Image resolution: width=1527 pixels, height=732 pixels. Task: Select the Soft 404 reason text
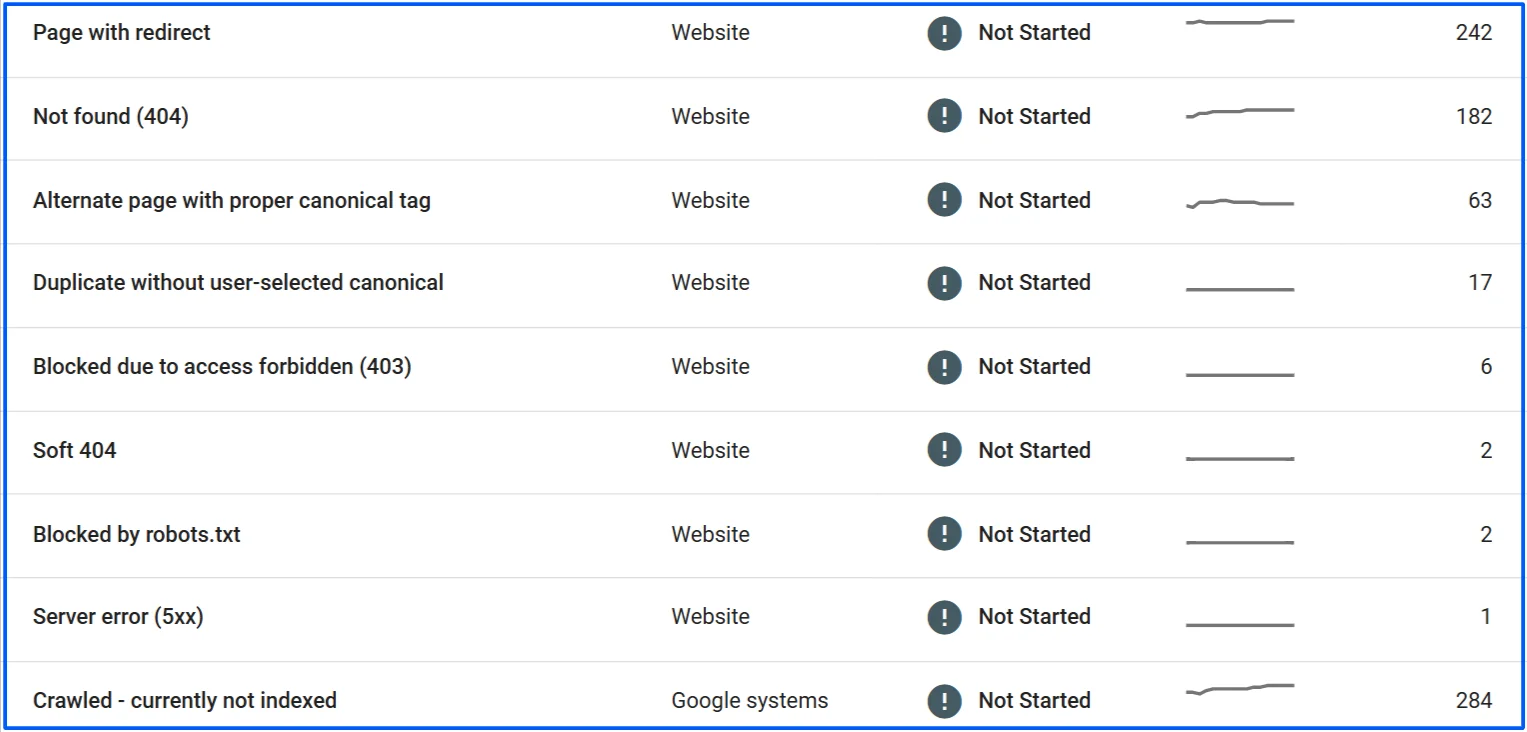[75, 450]
